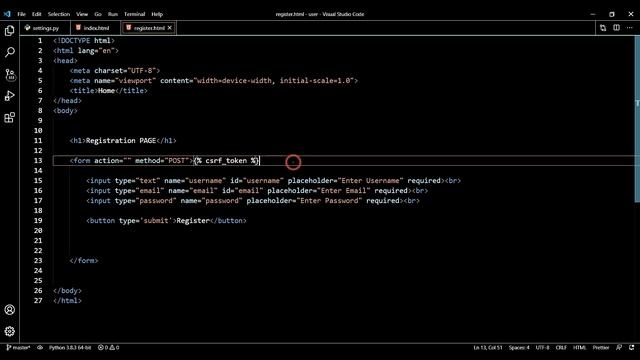Image resolution: width=640 pixels, height=360 pixels.
Task: Change the UTF-8 file encoding
Action: pyautogui.click(x=542, y=348)
